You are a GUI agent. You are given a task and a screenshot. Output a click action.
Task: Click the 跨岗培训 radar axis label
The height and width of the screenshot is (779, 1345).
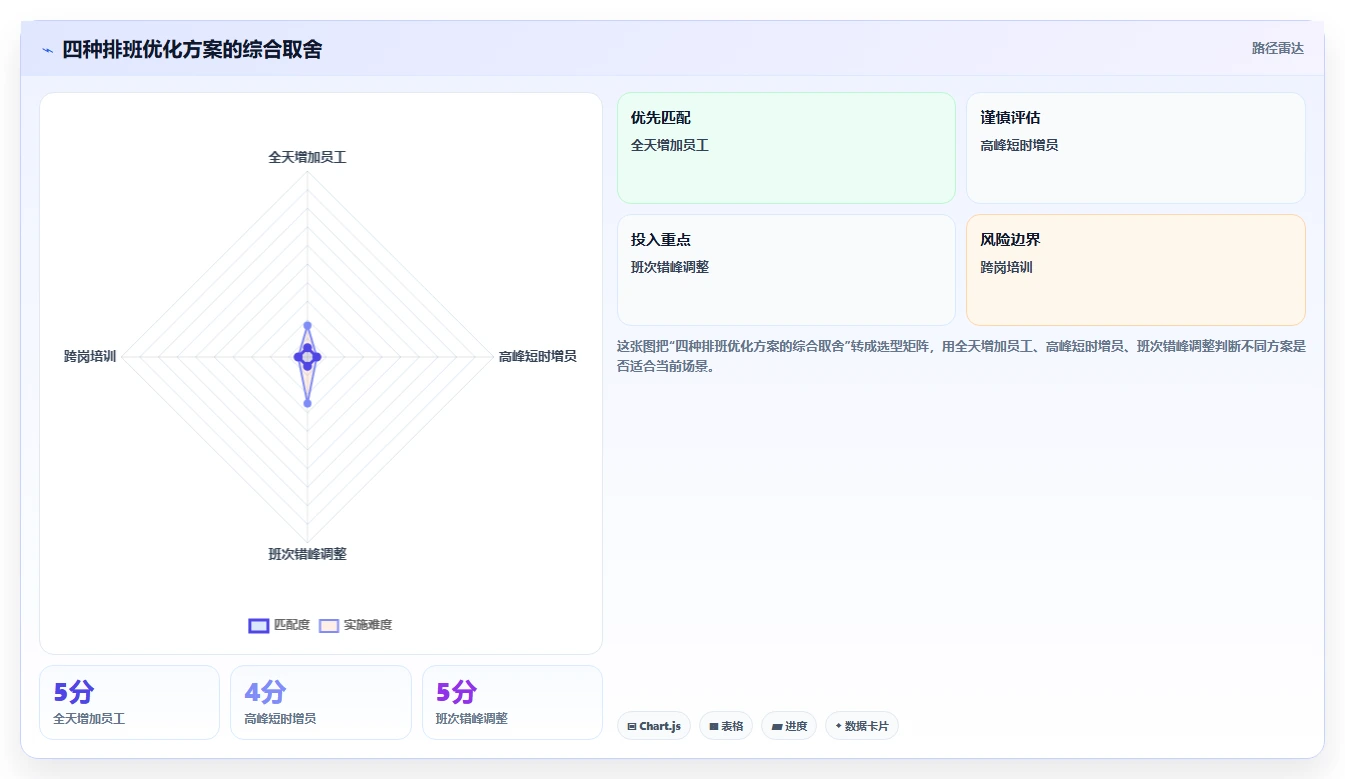90,356
